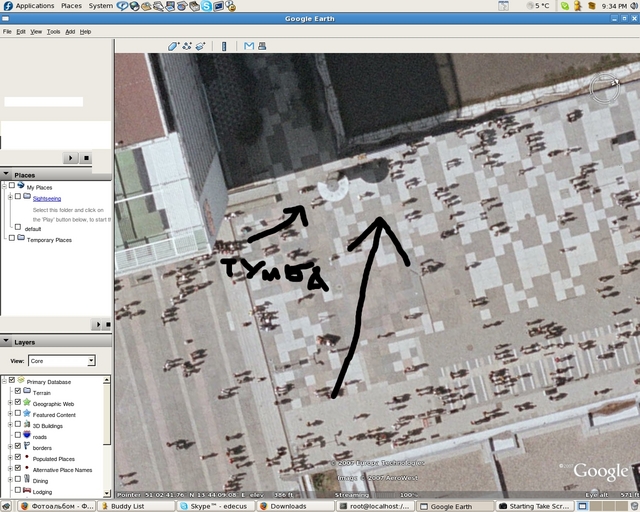Screen dimensions: 640x512
Task: Click Play tour button below Places list
Action: pyautogui.click(x=97, y=325)
